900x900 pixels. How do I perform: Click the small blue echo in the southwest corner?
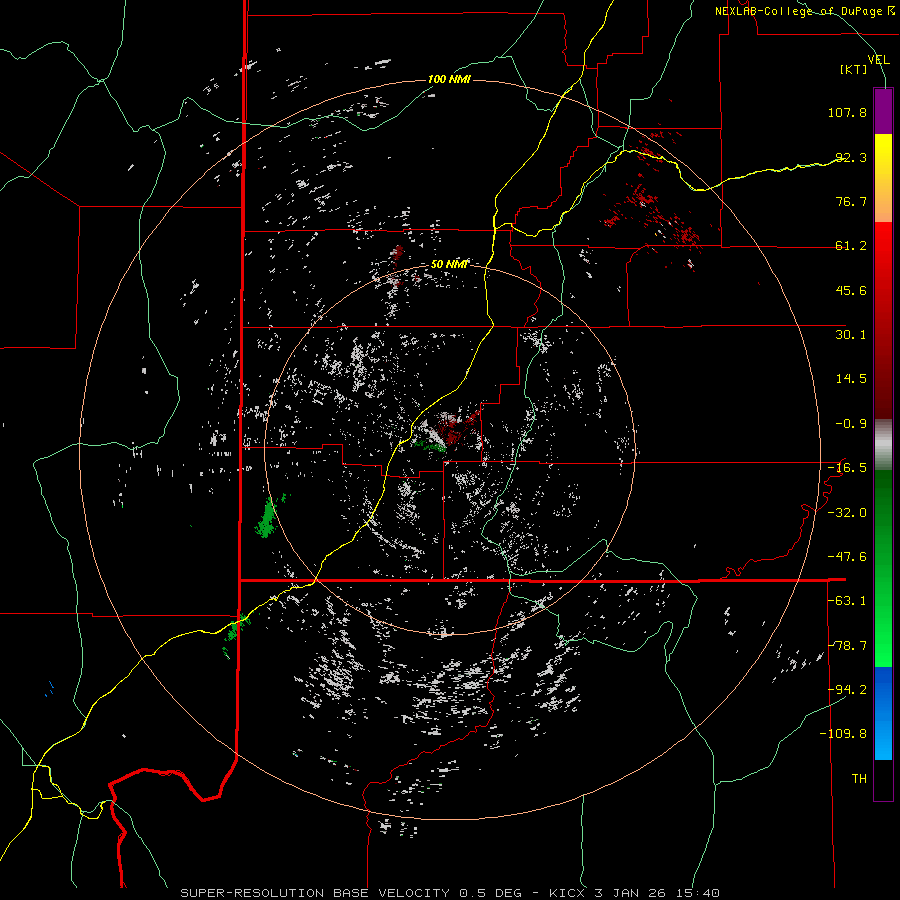coord(50,688)
